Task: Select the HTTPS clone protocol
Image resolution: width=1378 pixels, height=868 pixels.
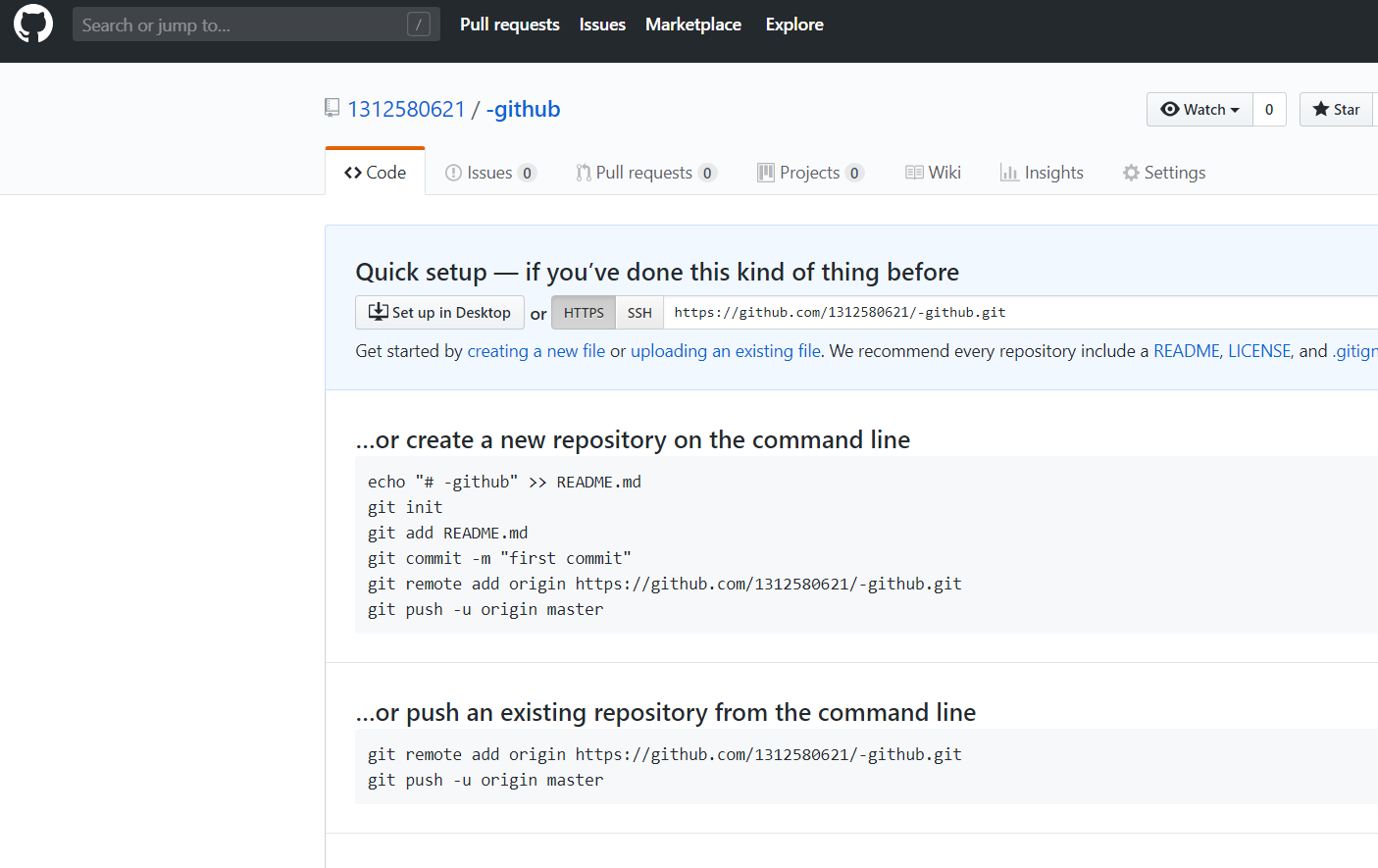Action: (584, 313)
